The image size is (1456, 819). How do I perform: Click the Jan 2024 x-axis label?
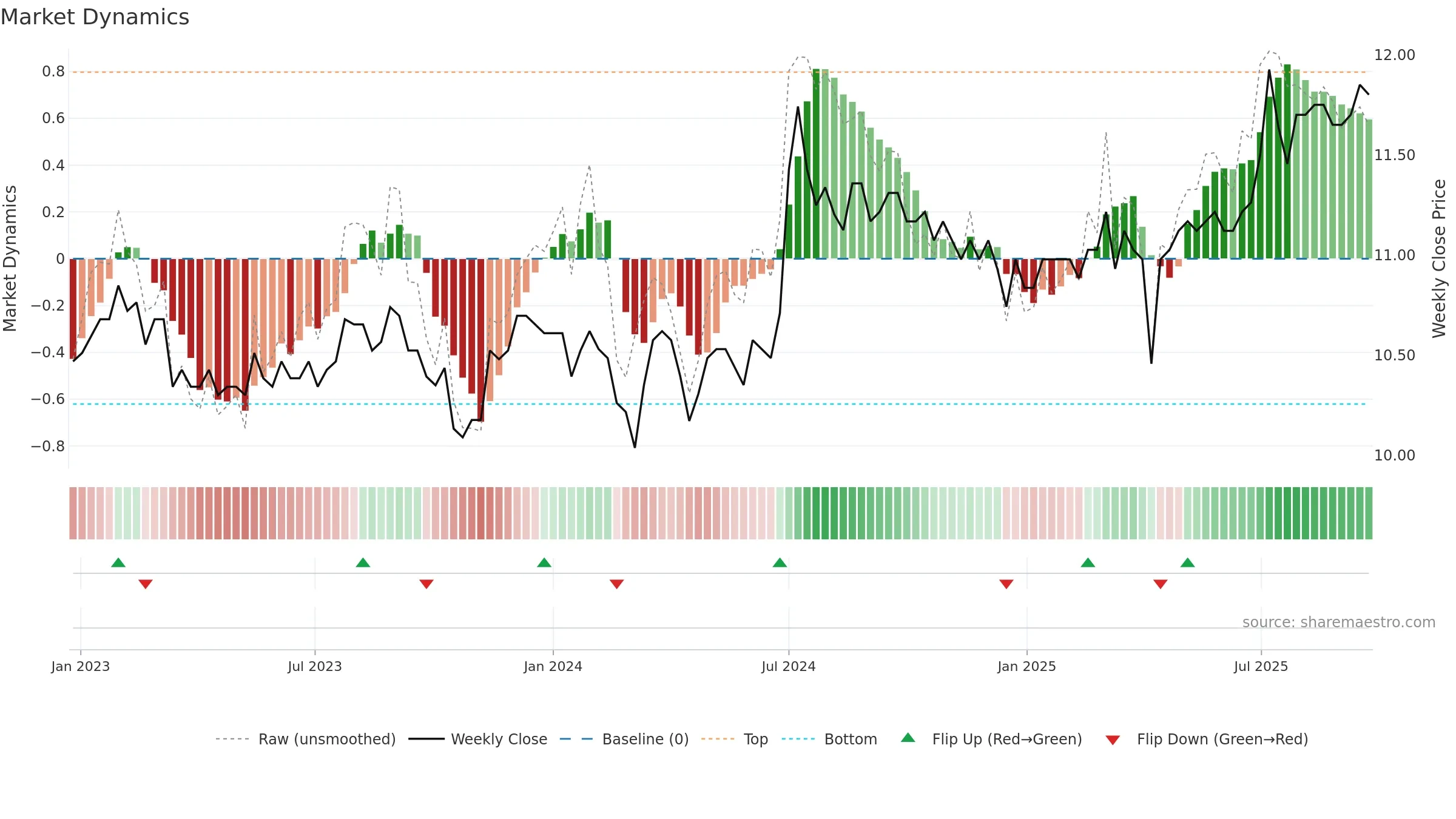[x=553, y=666]
